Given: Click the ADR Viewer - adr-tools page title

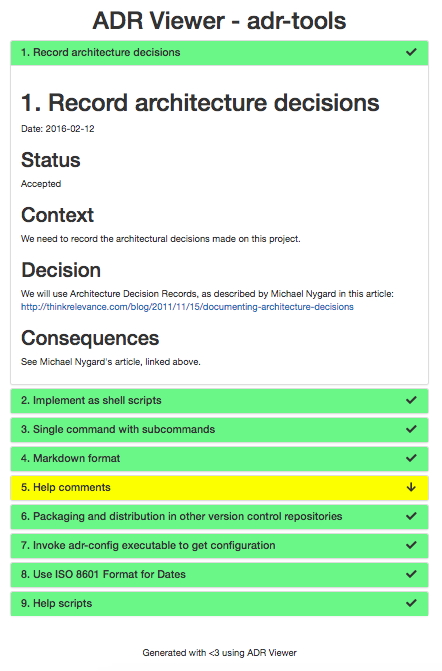Looking at the screenshot, I should (x=219, y=21).
